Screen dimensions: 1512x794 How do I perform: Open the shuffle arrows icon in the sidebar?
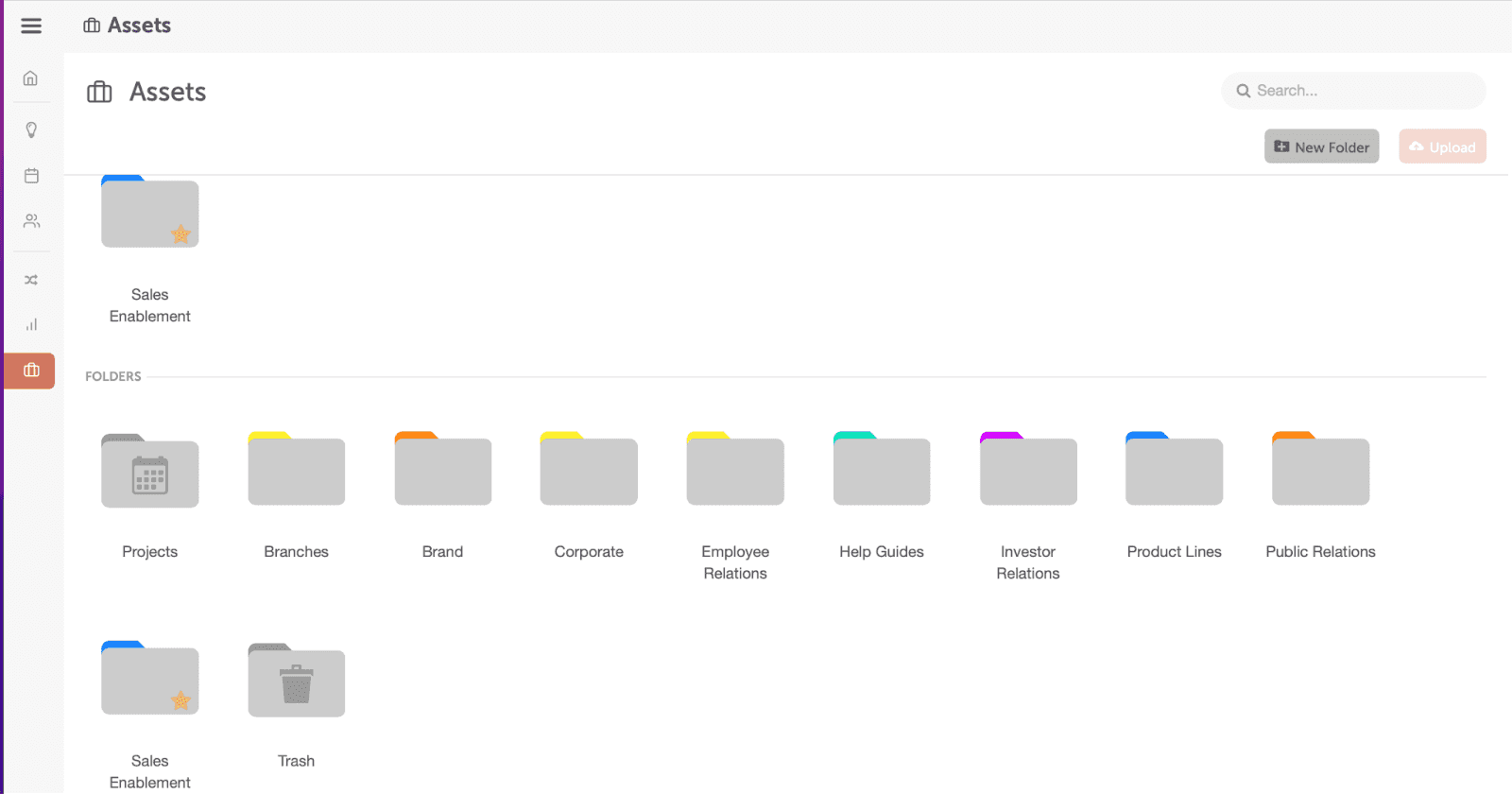[31, 280]
